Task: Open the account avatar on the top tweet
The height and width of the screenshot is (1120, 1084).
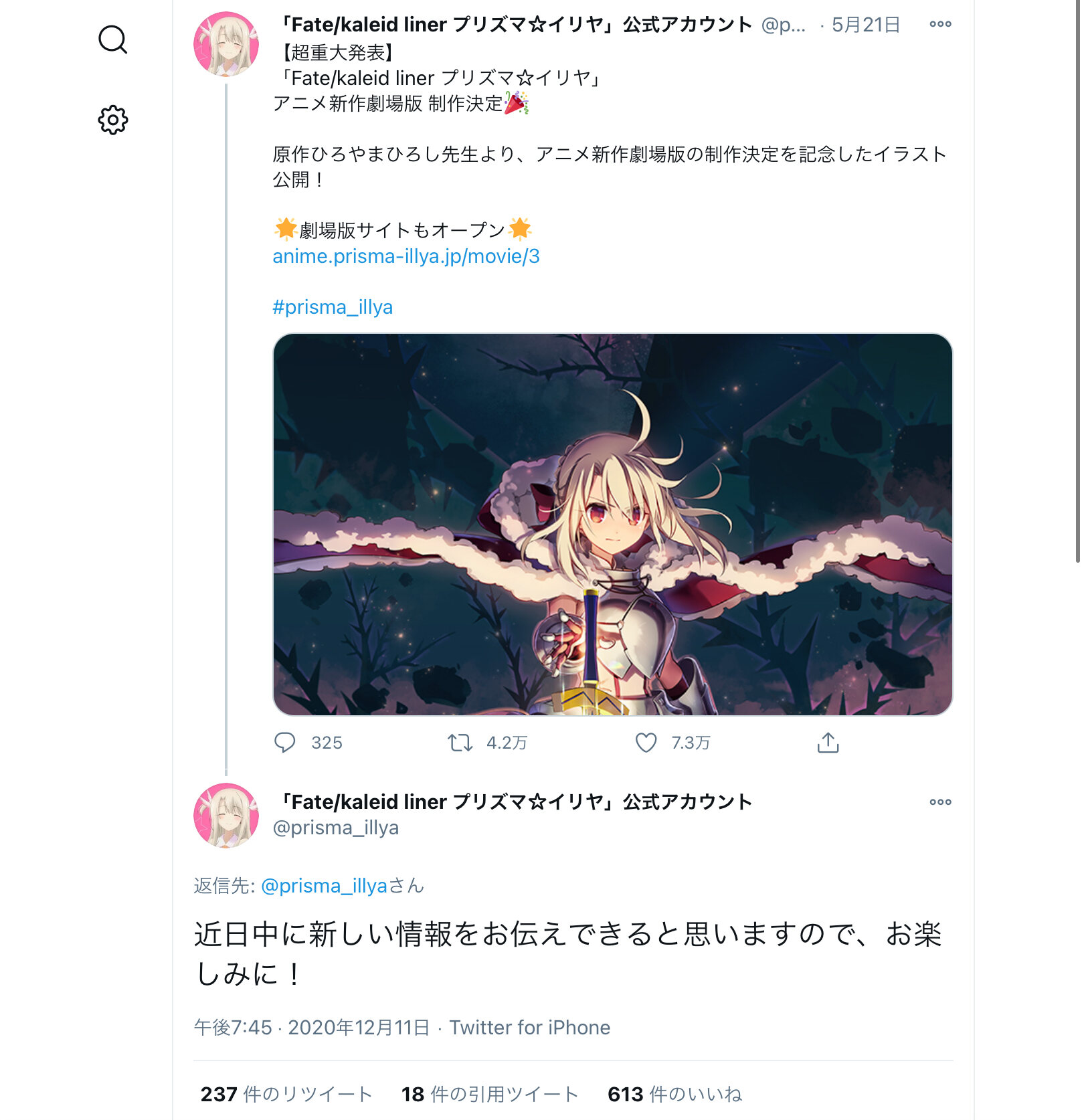Action: pyautogui.click(x=226, y=44)
